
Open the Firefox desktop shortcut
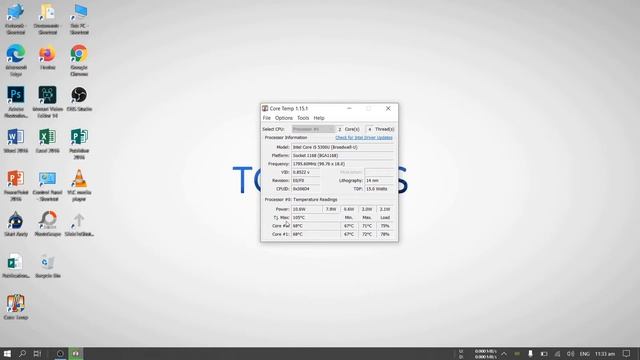[x=47, y=58]
